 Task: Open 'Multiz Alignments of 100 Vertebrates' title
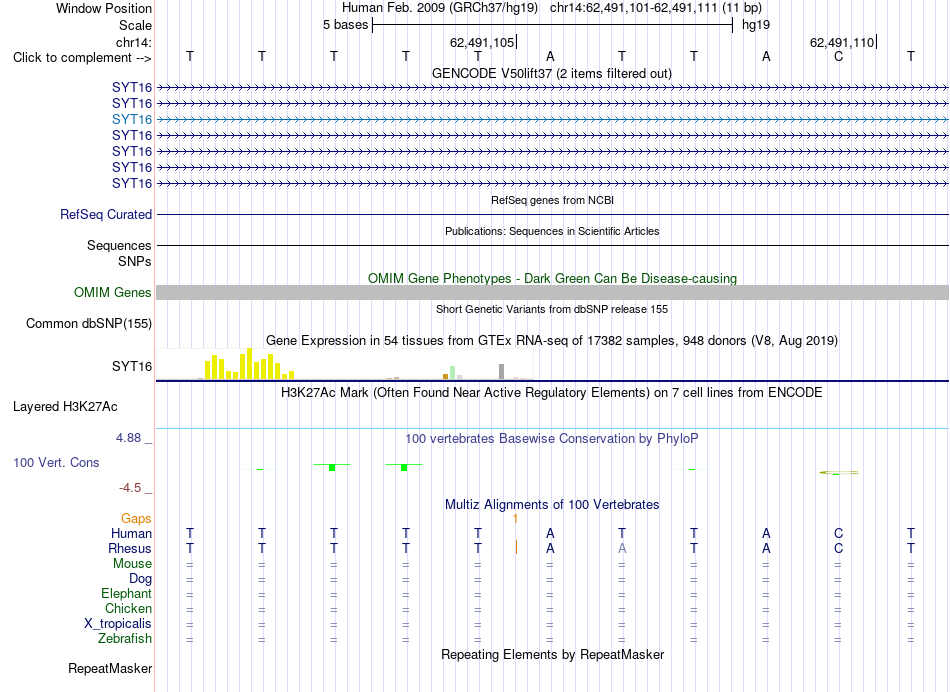coord(552,505)
